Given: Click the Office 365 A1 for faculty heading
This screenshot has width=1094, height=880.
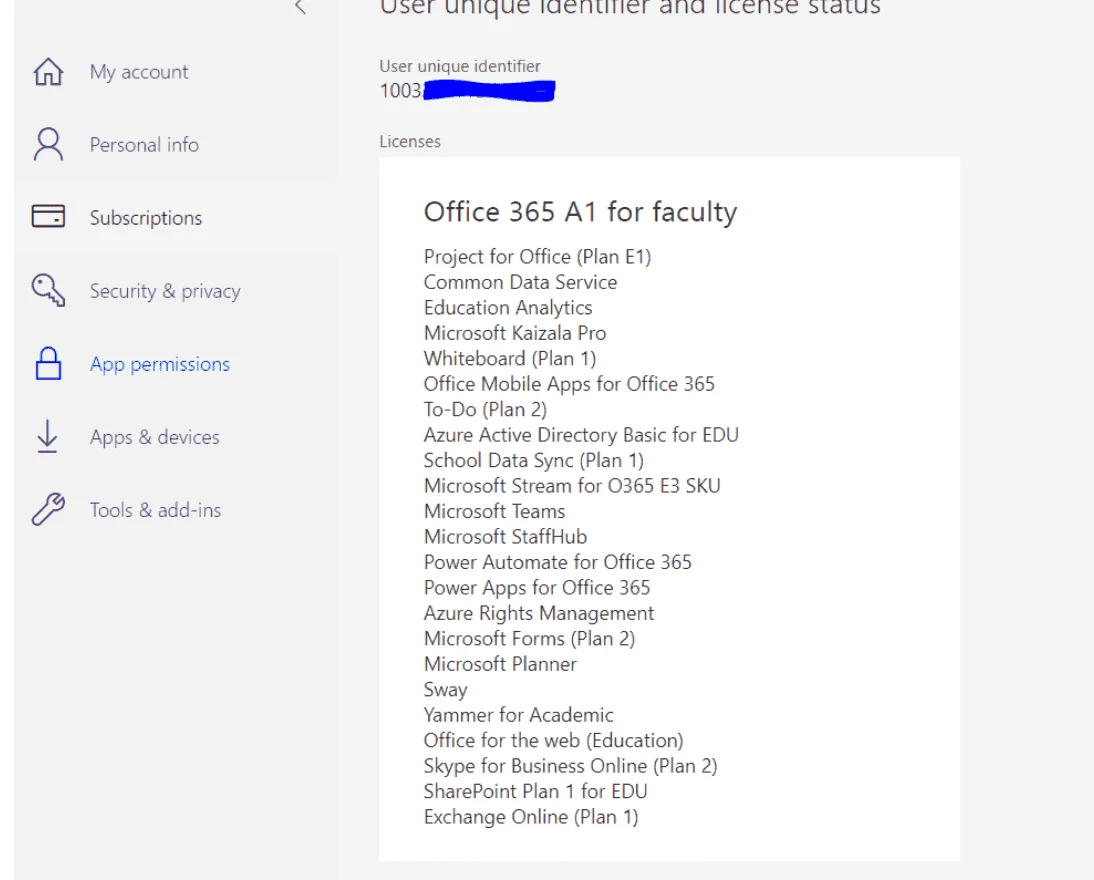Looking at the screenshot, I should [580, 212].
